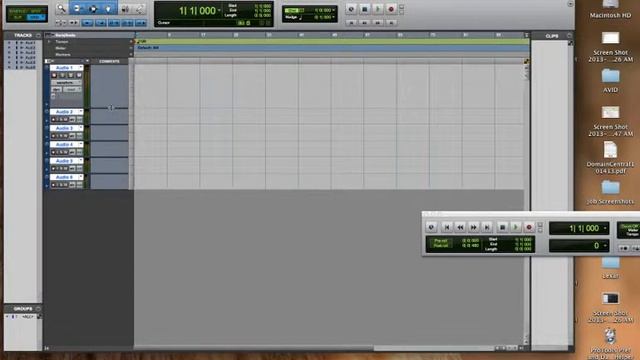Click Stop in floating Transport window
The width and height of the screenshot is (640, 360).
[502, 227]
